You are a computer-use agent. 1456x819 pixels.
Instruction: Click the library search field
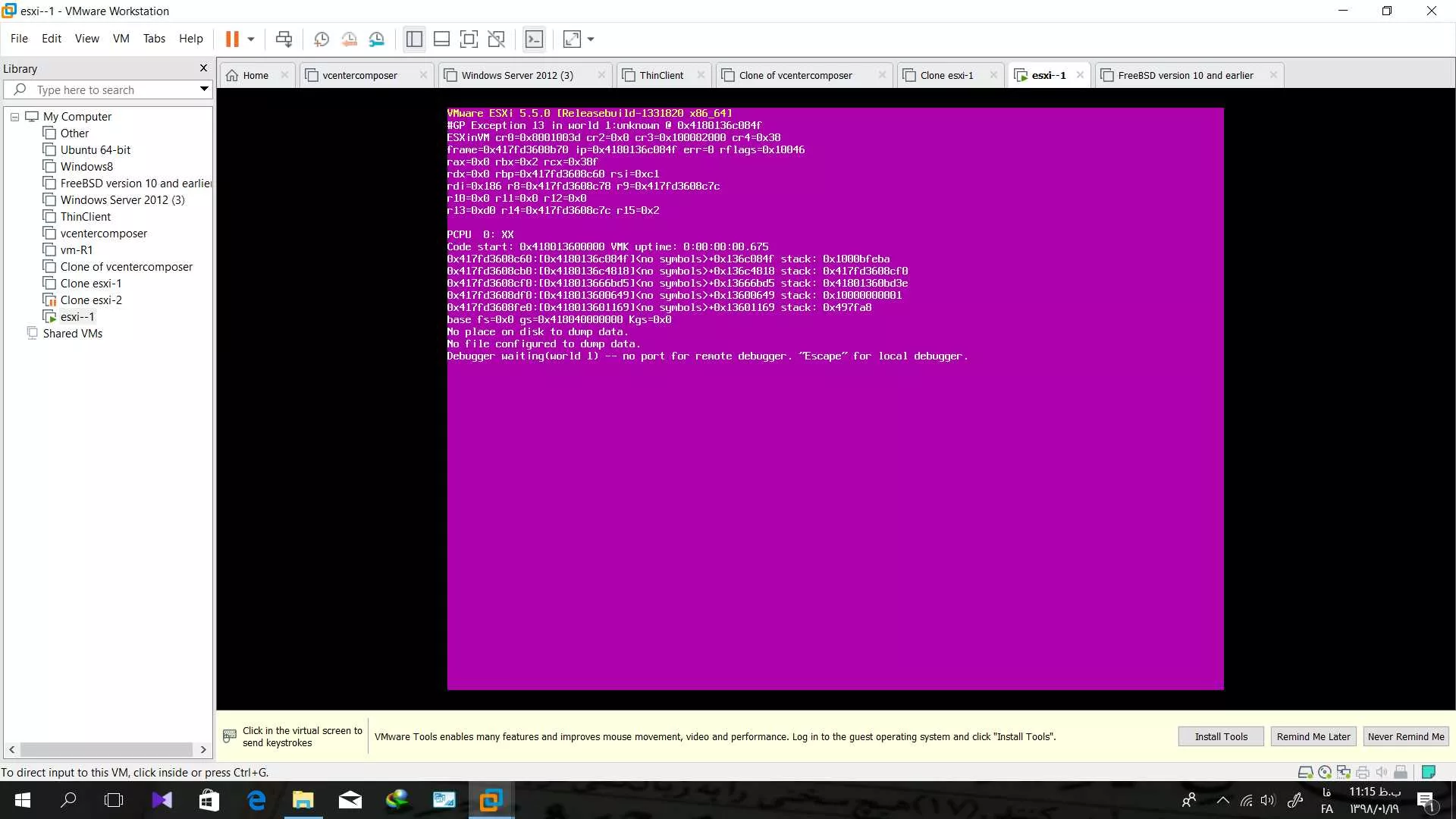click(x=106, y=89)
